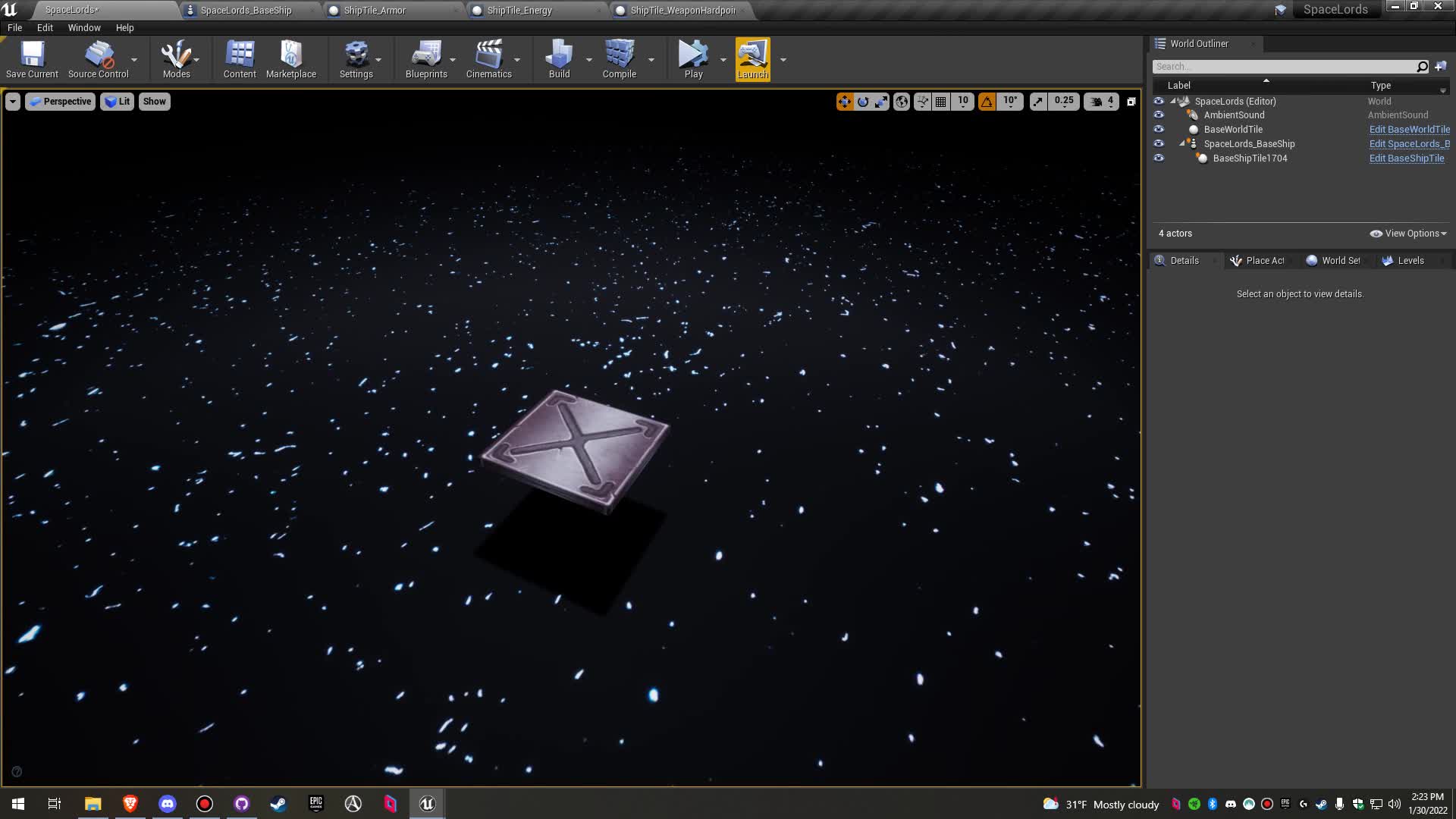Toggle grid snapping in the viewport
The width and height of the screenshot is (1456, 819).
[x=941, y=102]
